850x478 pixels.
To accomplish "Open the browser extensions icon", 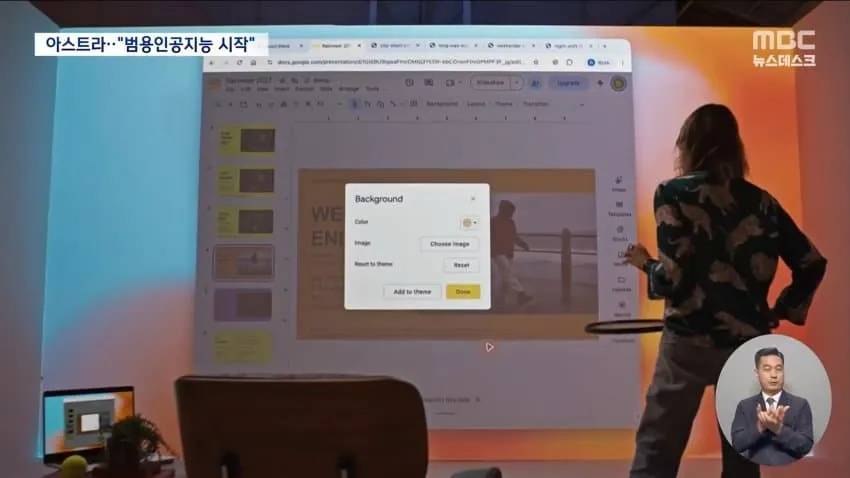I will click(569, 62).
